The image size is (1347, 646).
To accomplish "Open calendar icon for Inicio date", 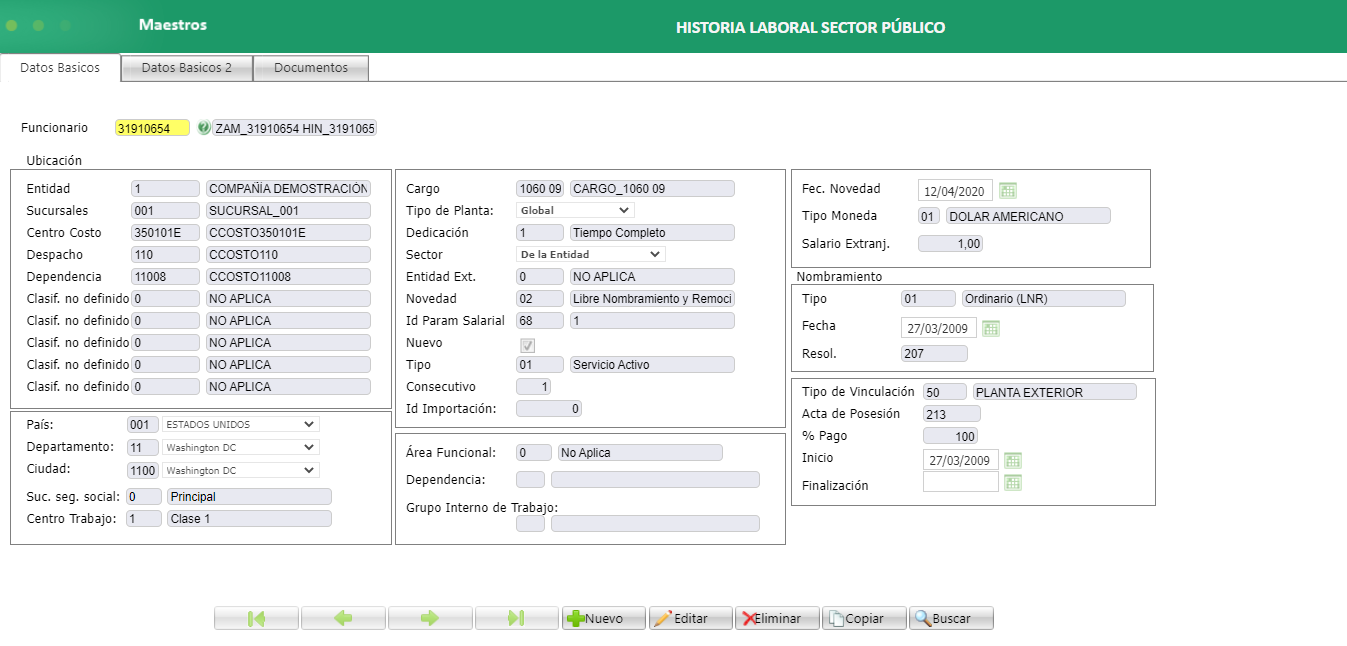I will pyautogui.click(x=1013, y=460).
